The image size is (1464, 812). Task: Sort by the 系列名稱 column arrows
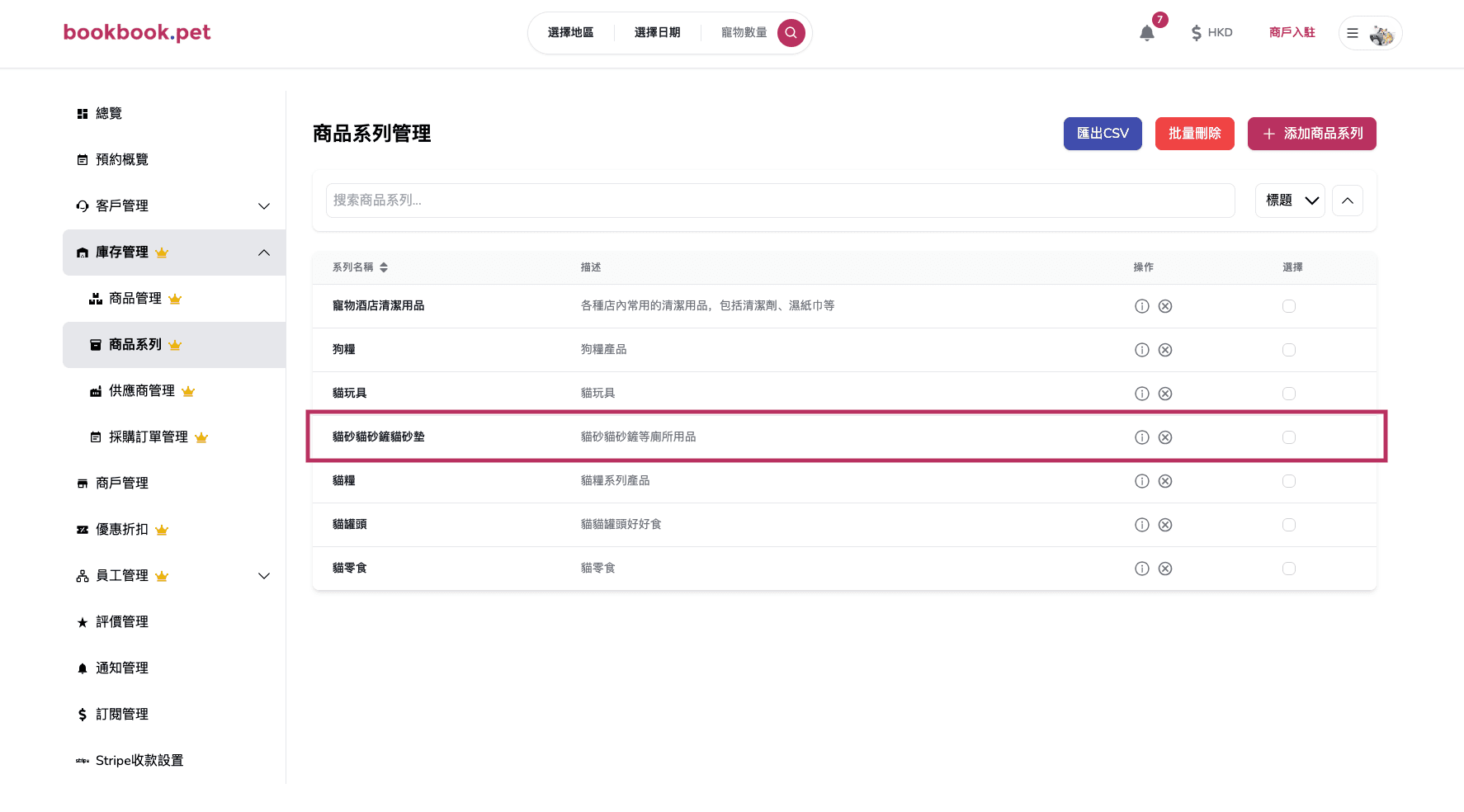[384, 267]
